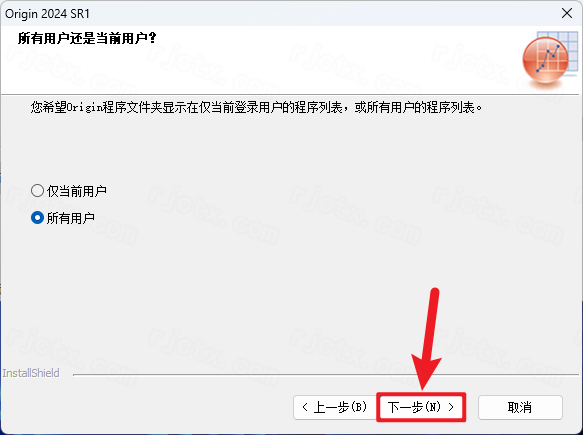Click the separator line beside InstallShield
This screenshot has width=583, height=435.
tap(326, 374)
